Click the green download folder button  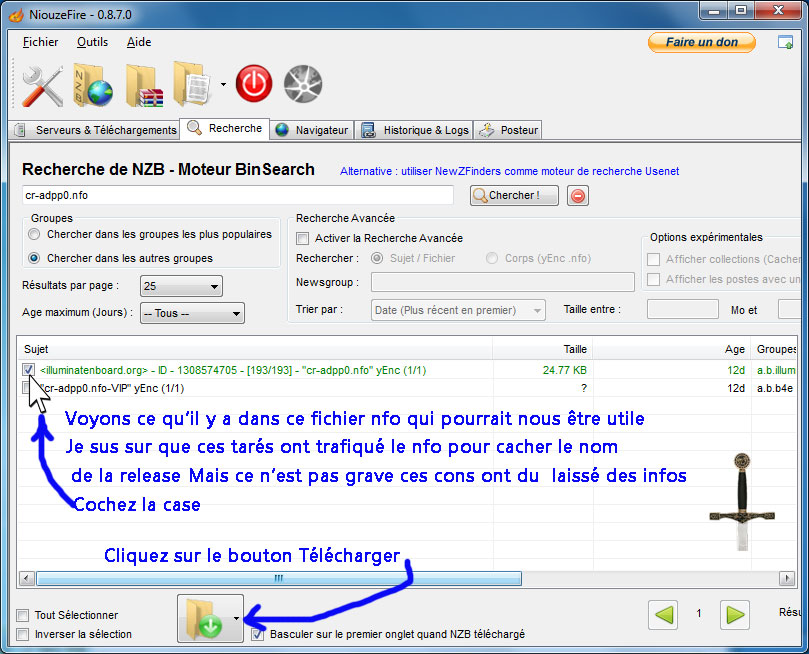[x=205, y=618]
